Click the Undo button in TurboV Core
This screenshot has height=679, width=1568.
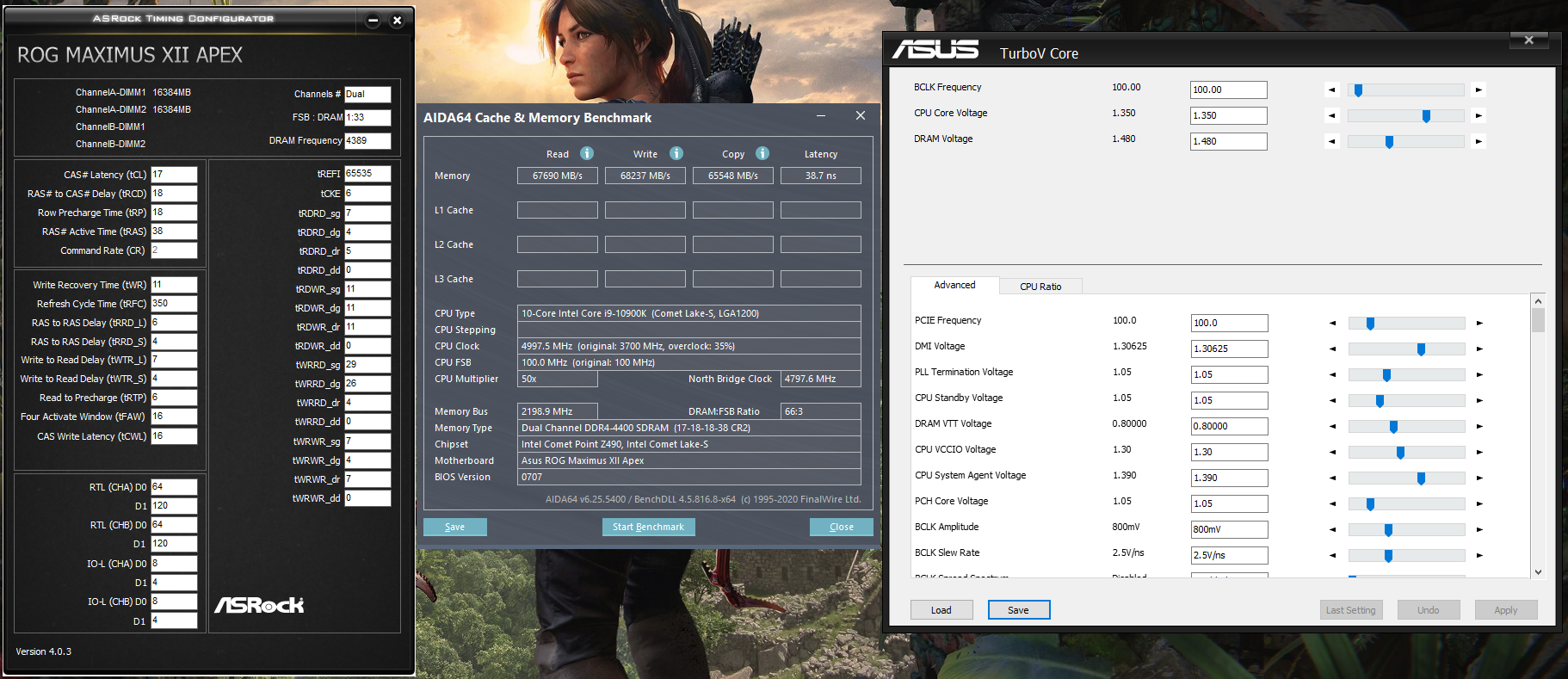(1429, 610)
